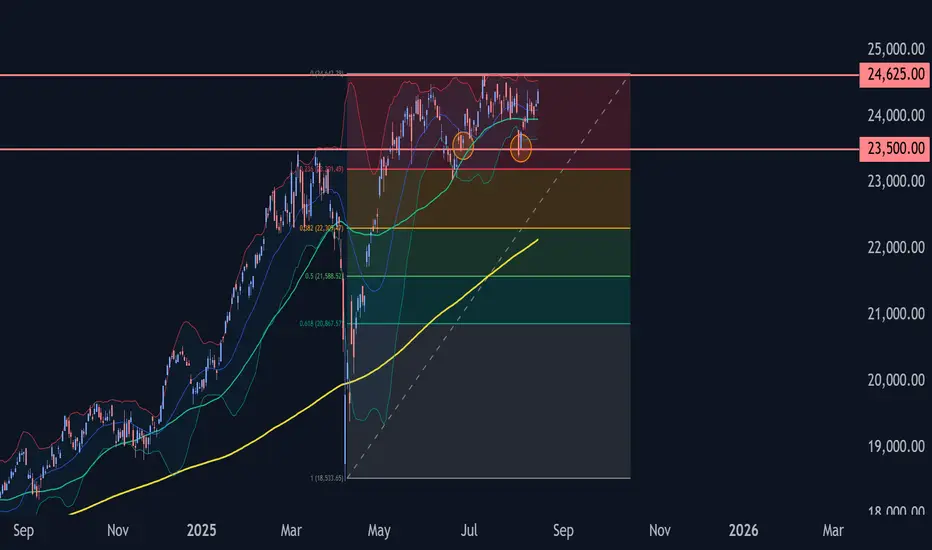Viewport: 932px width, 550px height.
Task: Click the Mar label right of 2026
Action: click(x=833, y=530)
